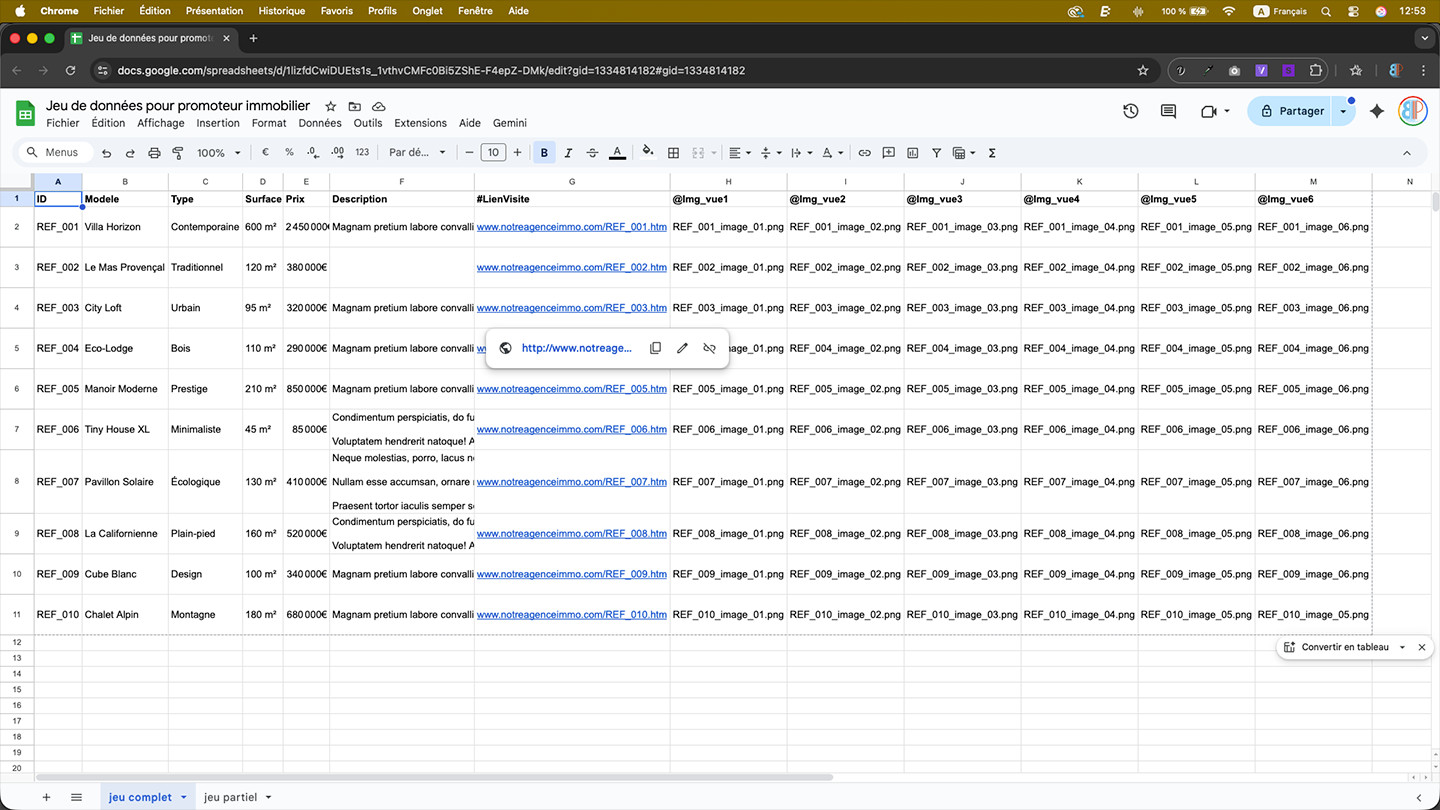Open the fill color picker
The image size is (1440, 810).
click(x=647, y=153)
